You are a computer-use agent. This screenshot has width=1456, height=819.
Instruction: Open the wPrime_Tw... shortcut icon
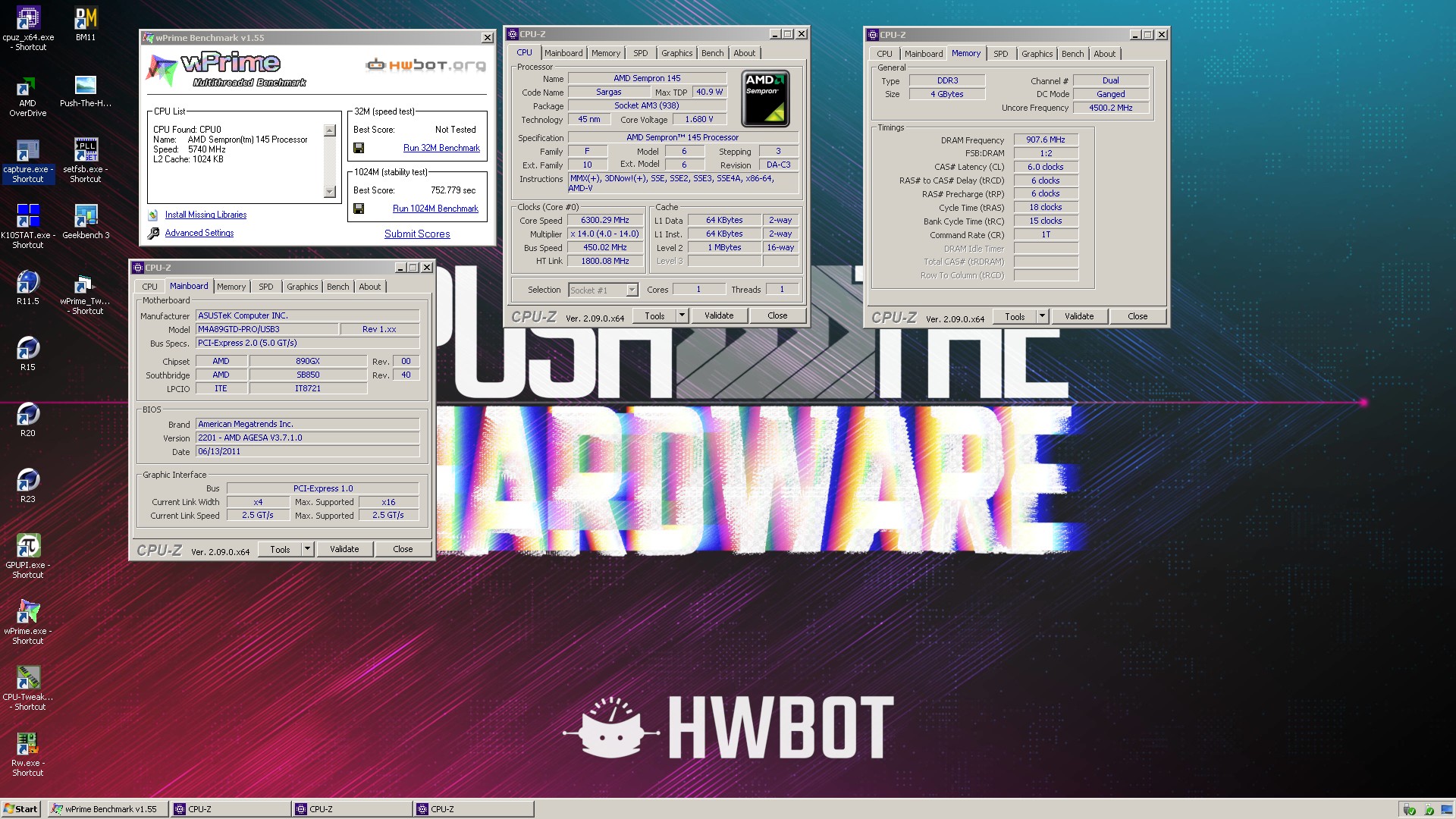pyautogui.click(x=86, y=283)
